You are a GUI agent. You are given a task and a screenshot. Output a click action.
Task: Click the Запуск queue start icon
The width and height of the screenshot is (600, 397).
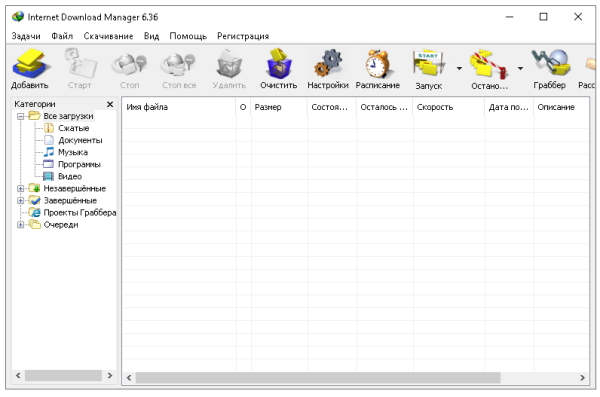(x=429, y=63)
